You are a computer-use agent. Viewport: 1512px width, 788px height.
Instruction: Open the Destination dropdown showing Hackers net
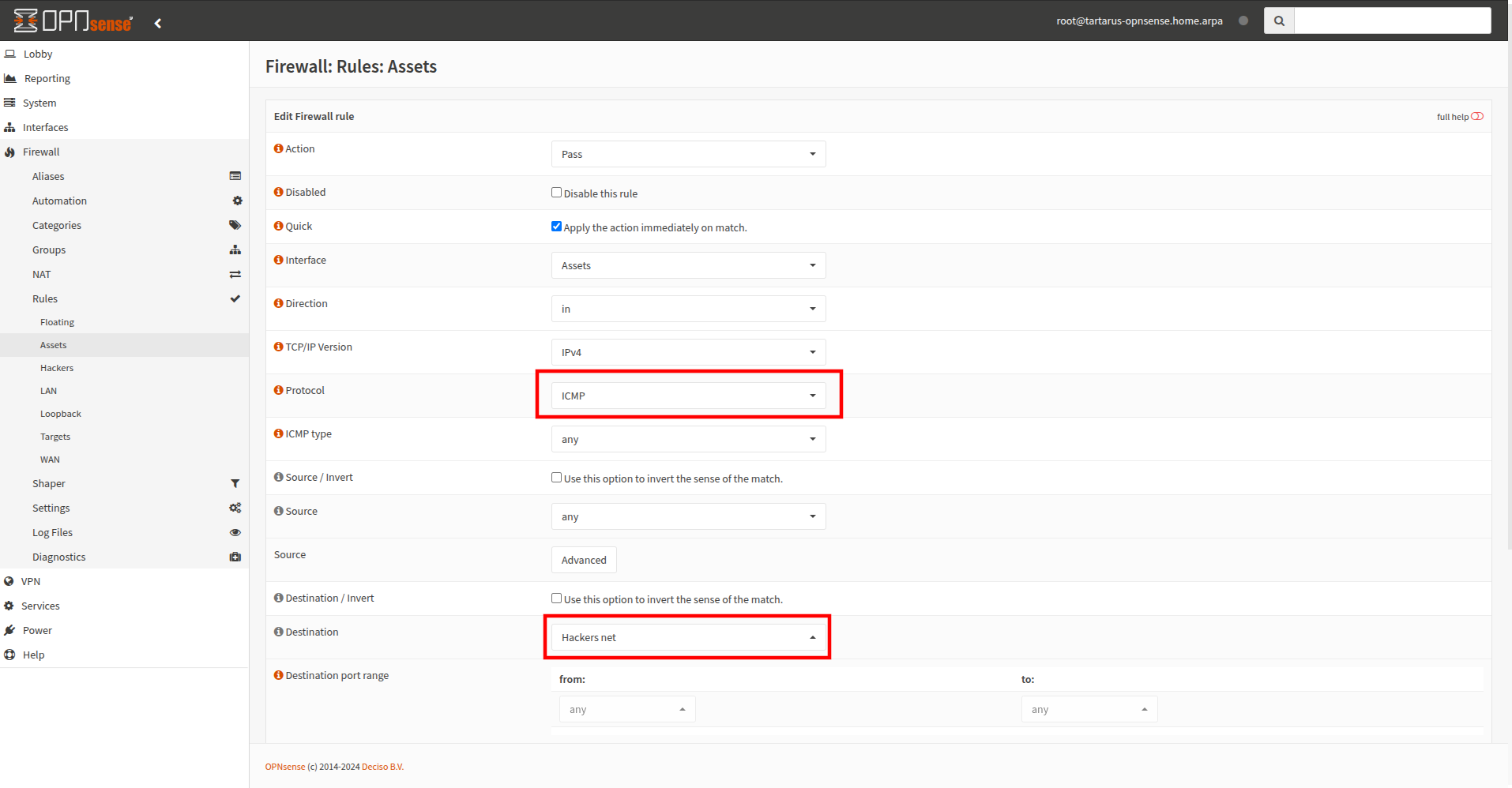coord(688,637)
